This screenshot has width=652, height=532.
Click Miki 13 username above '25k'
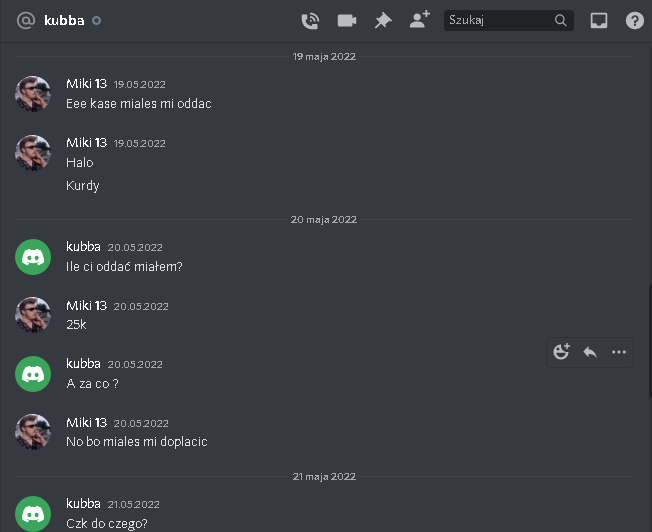tap(86, 306)
